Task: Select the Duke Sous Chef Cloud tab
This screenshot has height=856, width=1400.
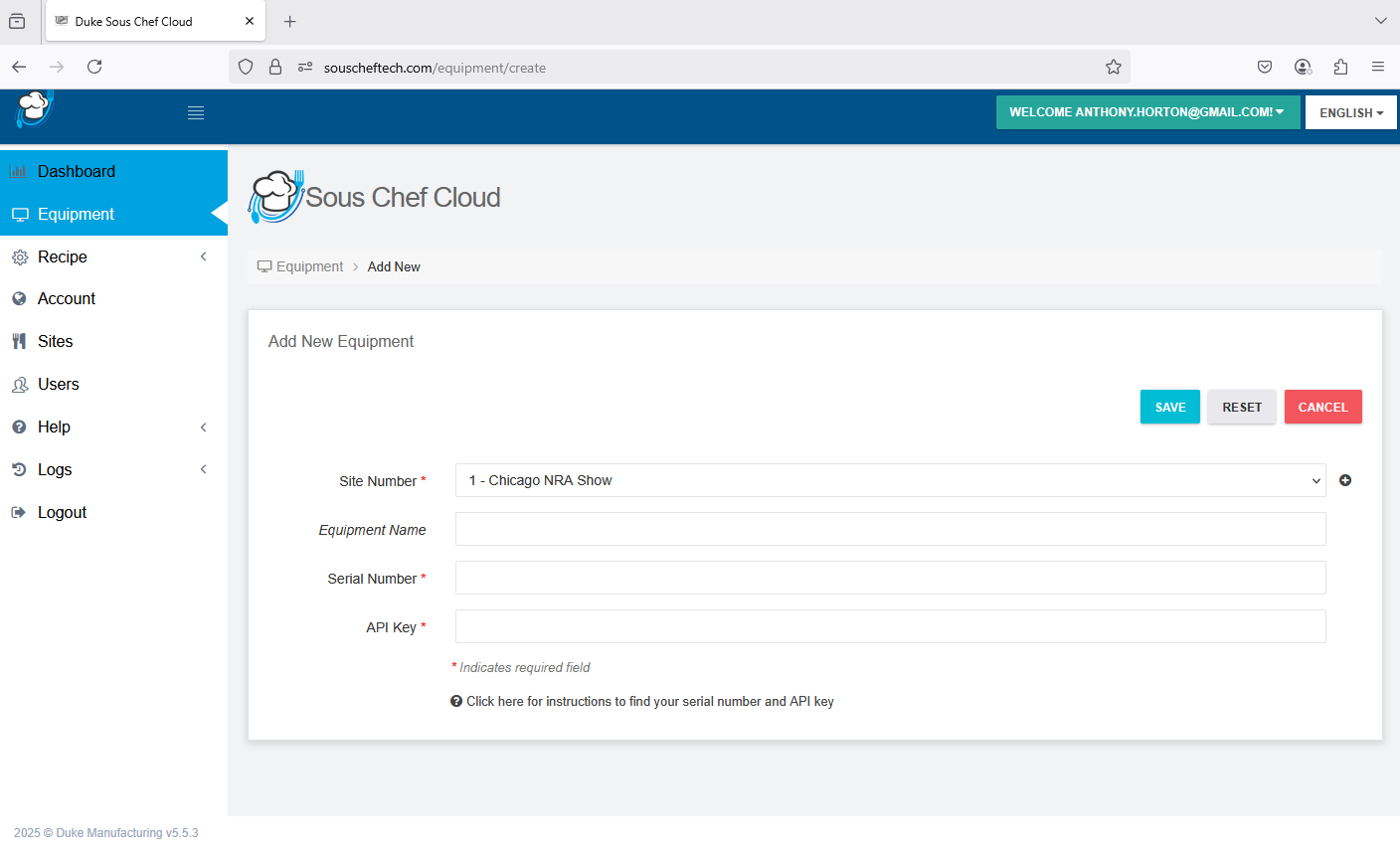Action: point(155,21)
